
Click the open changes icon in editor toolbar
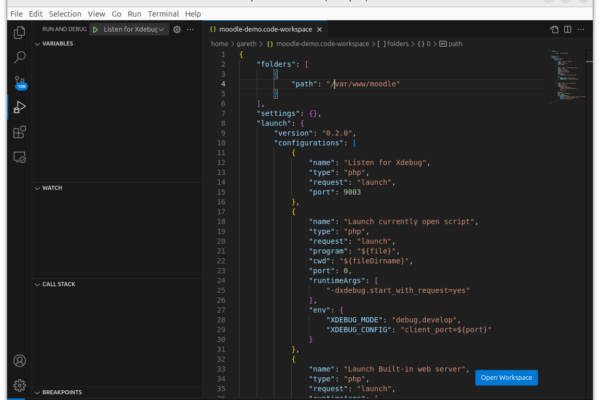click(x=554, y=29)
